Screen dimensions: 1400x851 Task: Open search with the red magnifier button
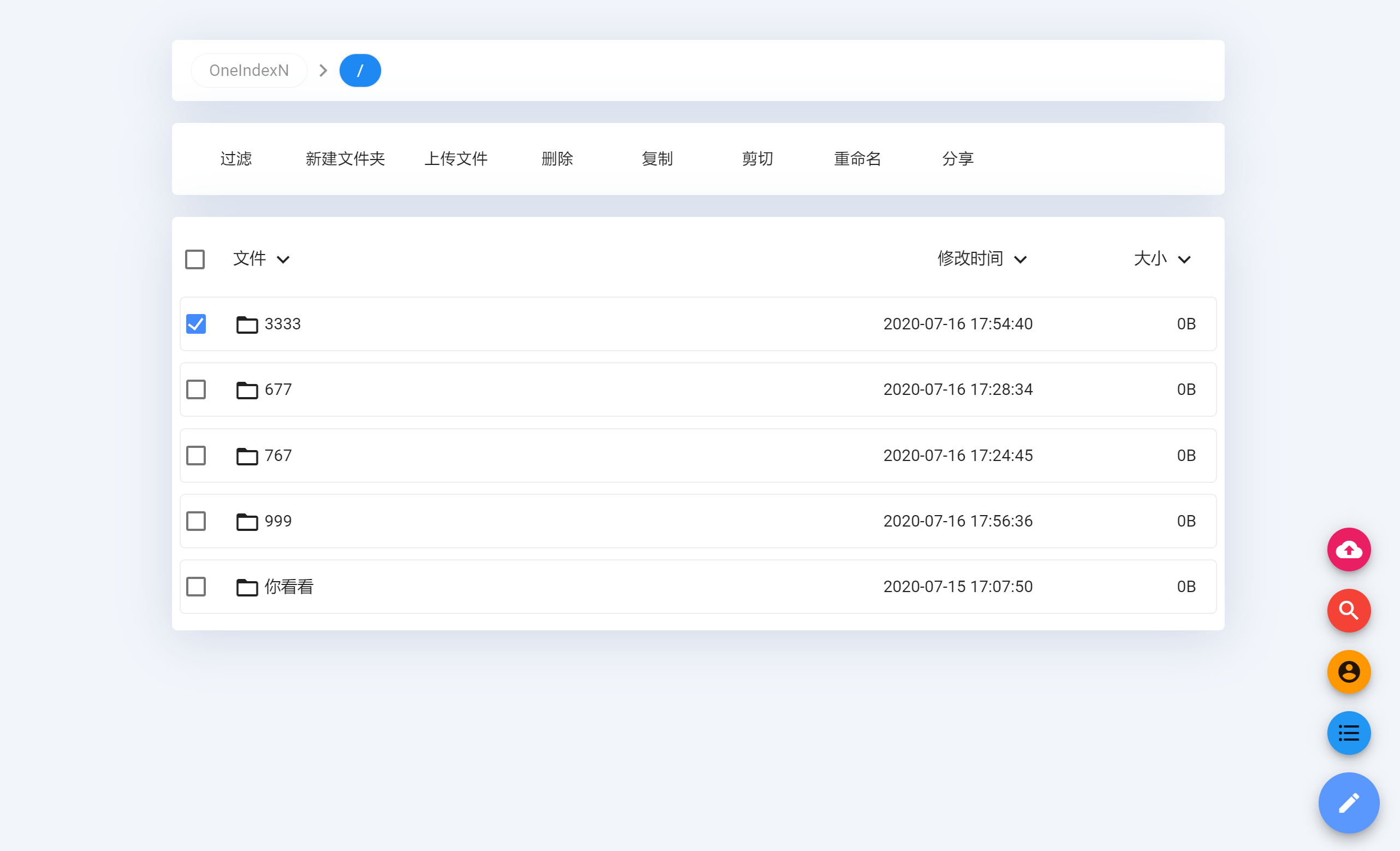pyautogui.click(x=1348, y=611)
